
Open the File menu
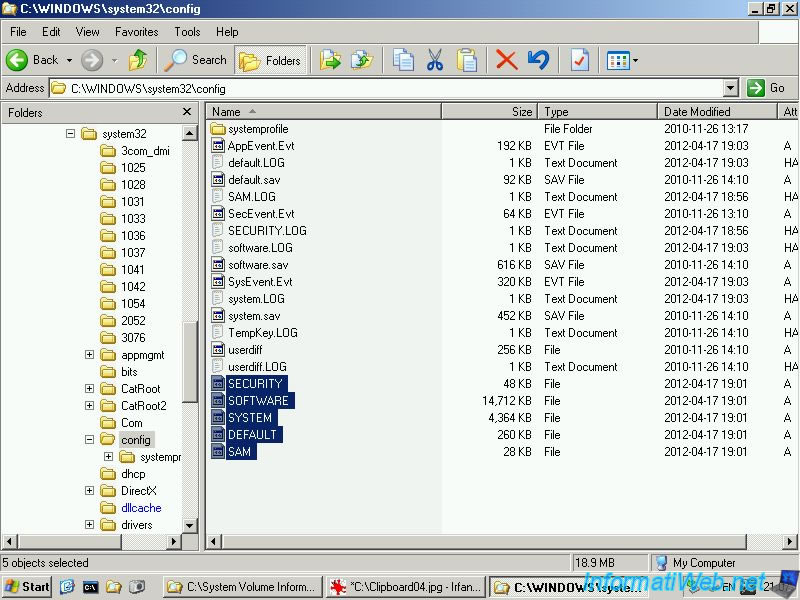click(17, 31)
